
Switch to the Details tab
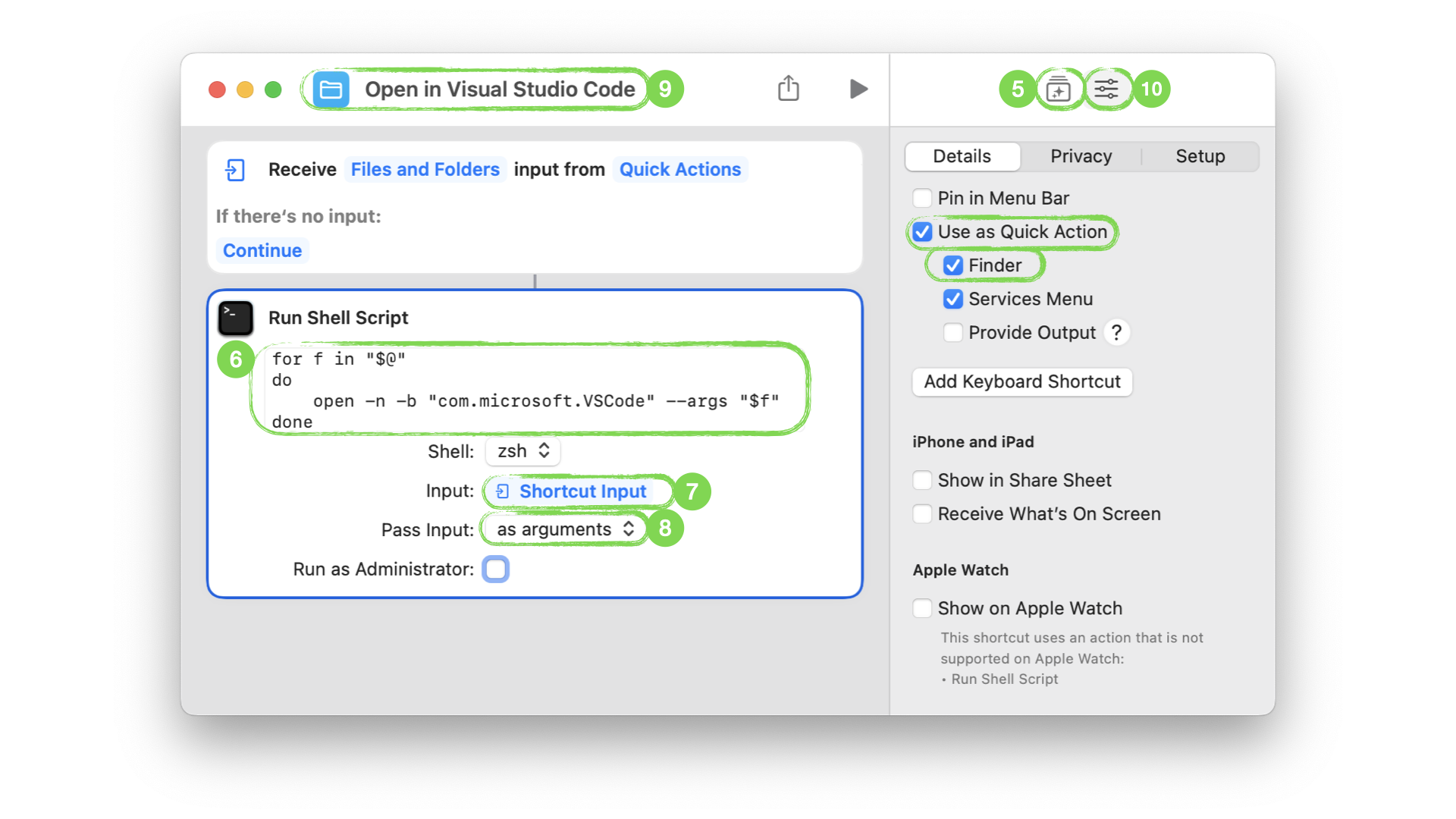pyautogui.click(x=962, y=156)
